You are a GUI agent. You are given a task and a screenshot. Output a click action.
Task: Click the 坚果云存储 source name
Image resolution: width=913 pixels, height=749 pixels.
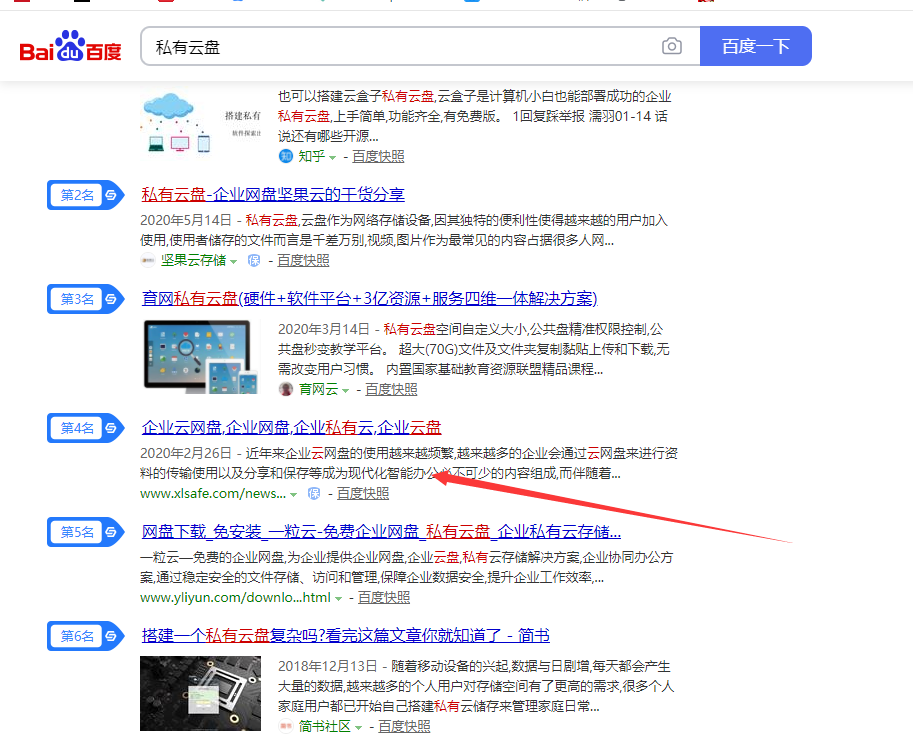click(193, 260)
